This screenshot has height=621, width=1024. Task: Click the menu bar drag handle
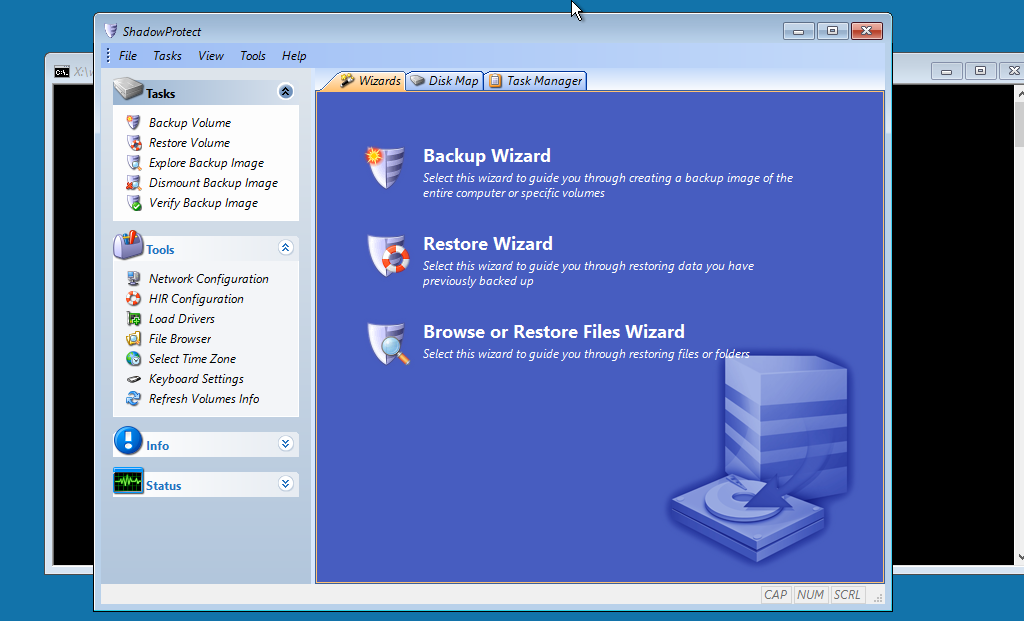[108, 56]
